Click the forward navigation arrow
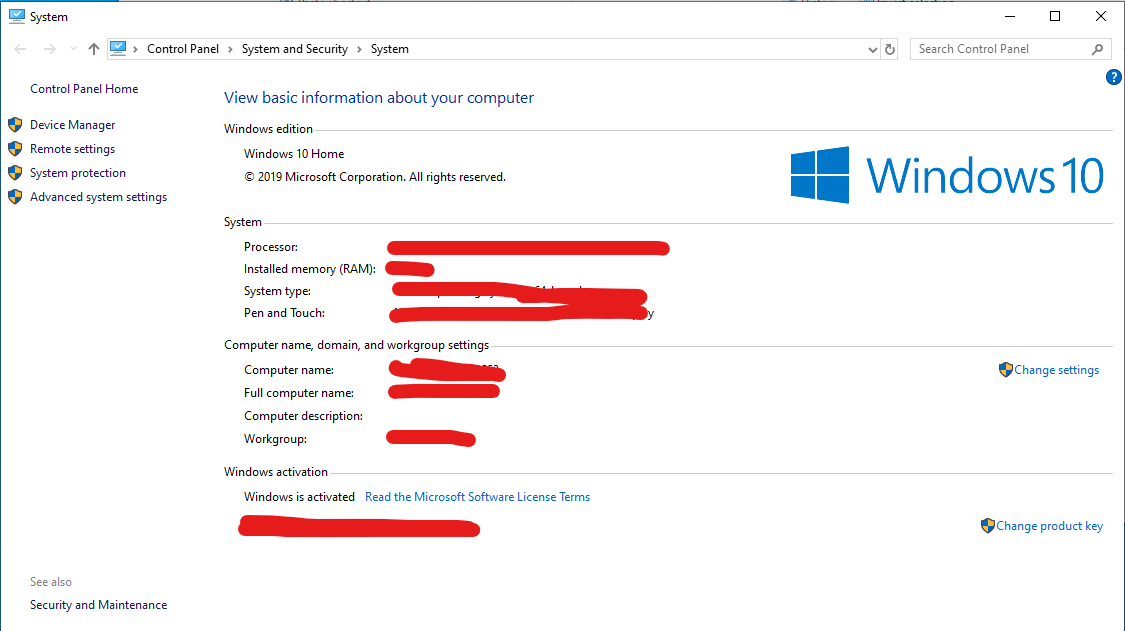 pyautogui.click(x=50, y=49)
